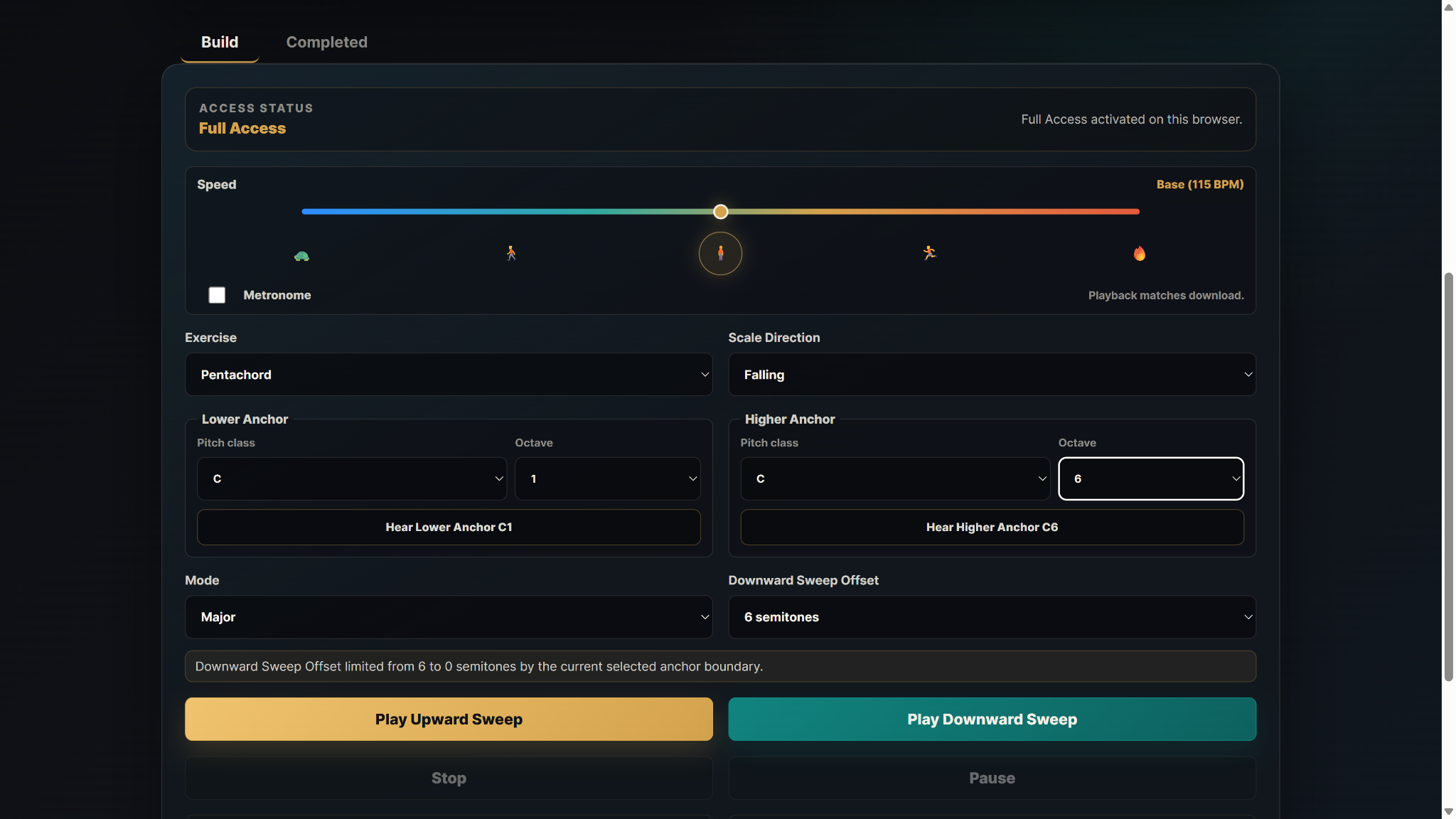Viewport: 1456px width, 819px height.
Task: Select the standing person base speed icon
Action: 720,253
